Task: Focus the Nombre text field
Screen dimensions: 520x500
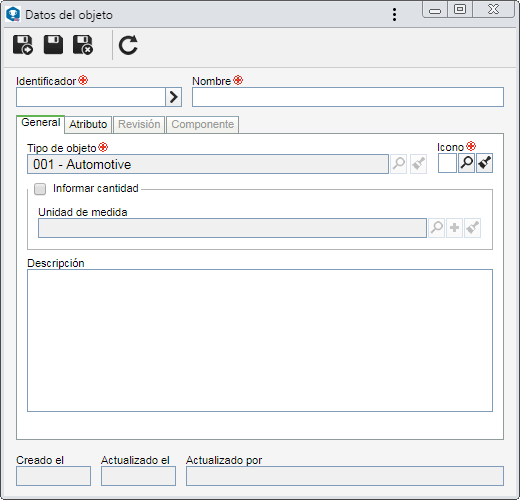Action: pos(348,97)
